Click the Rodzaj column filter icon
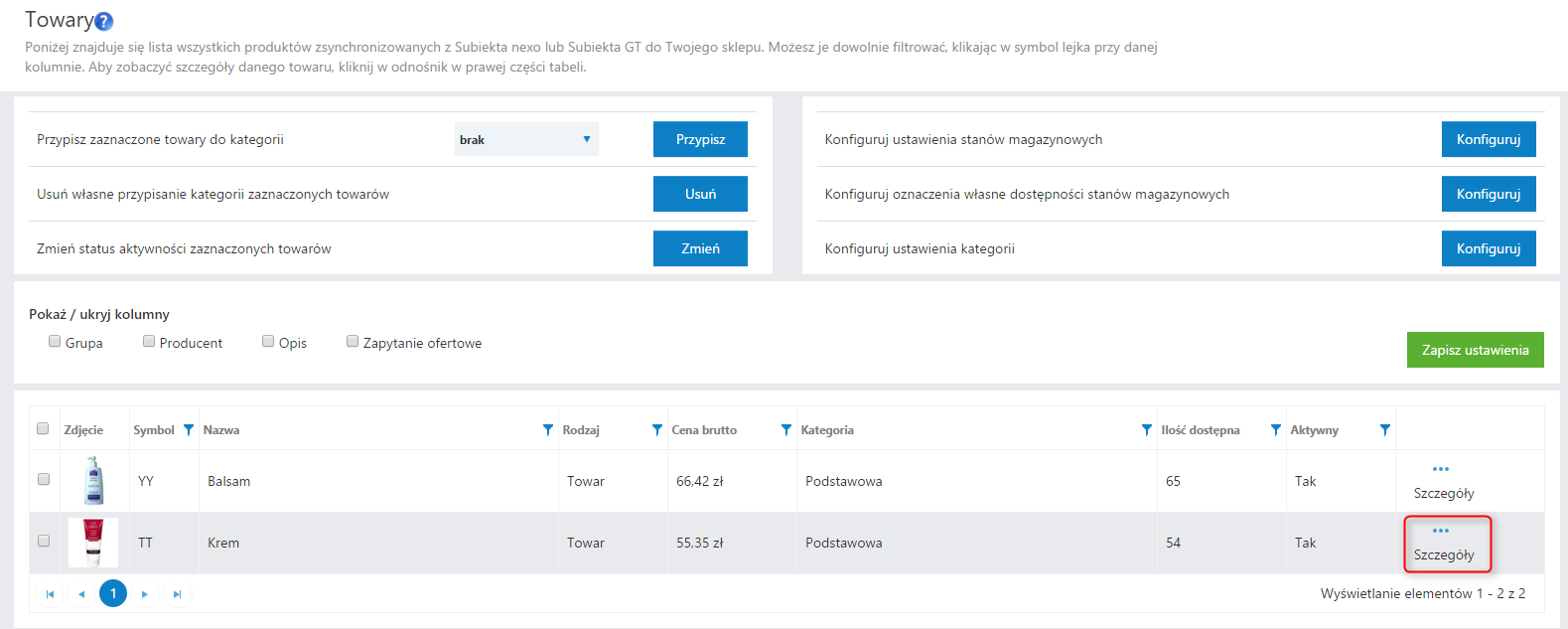 (656, 430)
